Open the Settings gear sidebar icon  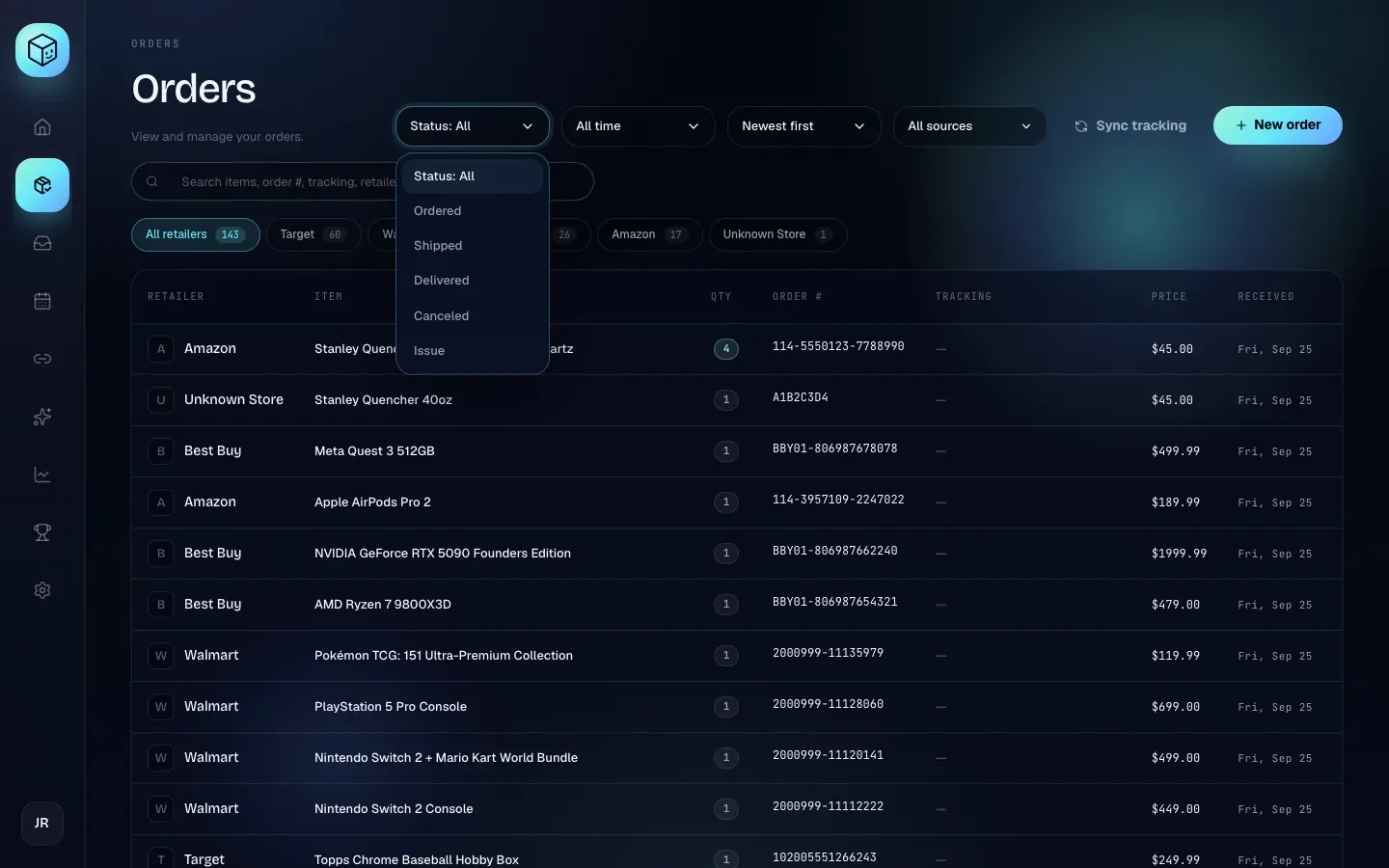pos(42,590)
